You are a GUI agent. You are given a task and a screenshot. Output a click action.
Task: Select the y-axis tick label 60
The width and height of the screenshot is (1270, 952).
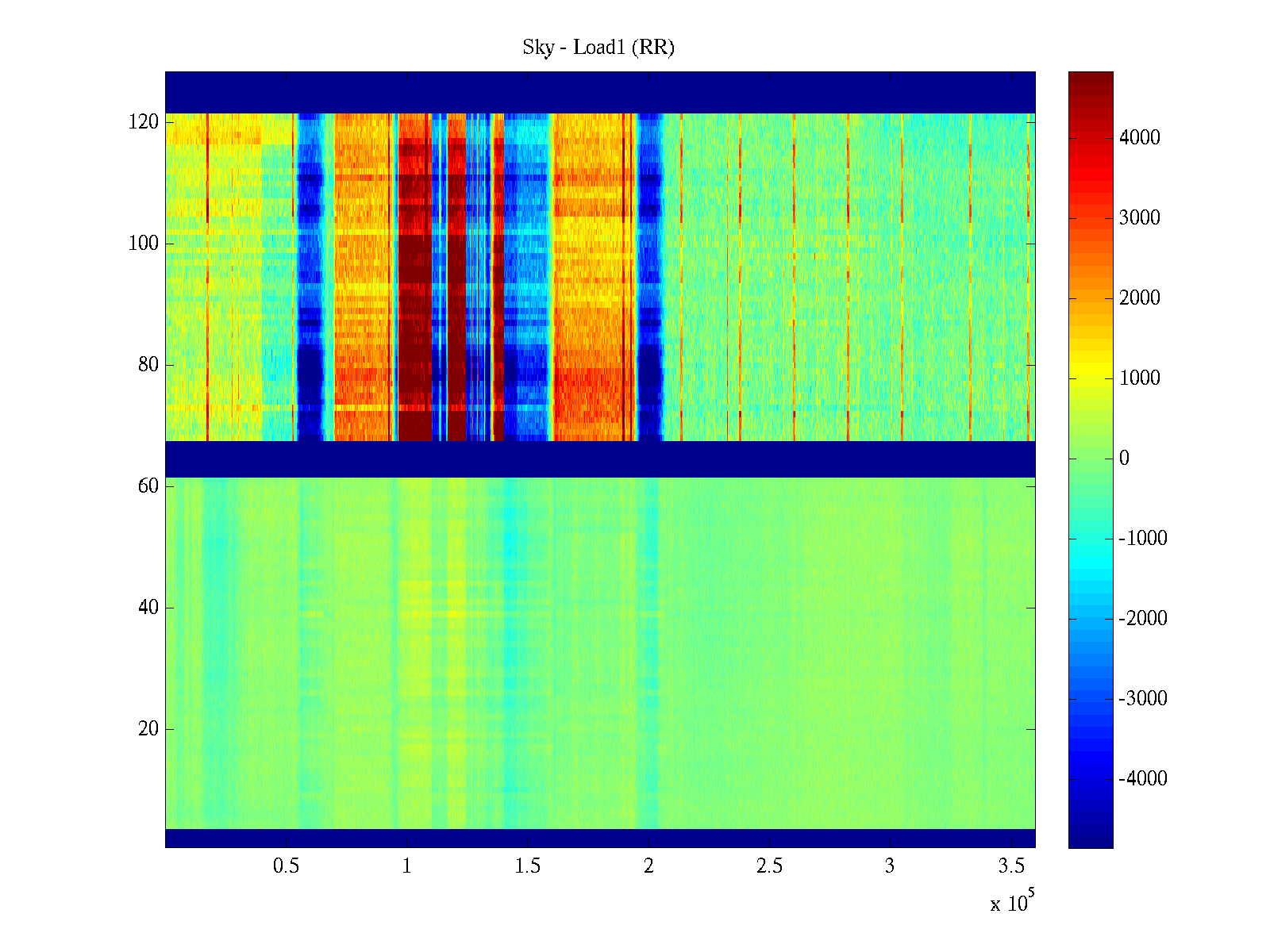[x=148, y=486]
